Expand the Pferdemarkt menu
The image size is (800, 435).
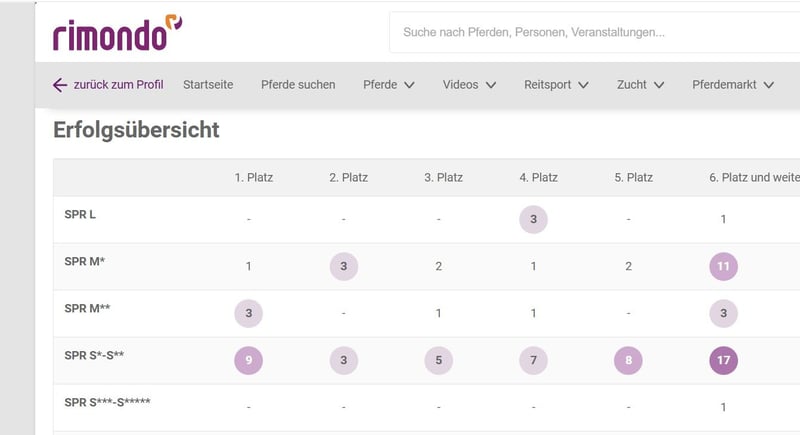tap(733, 85)
